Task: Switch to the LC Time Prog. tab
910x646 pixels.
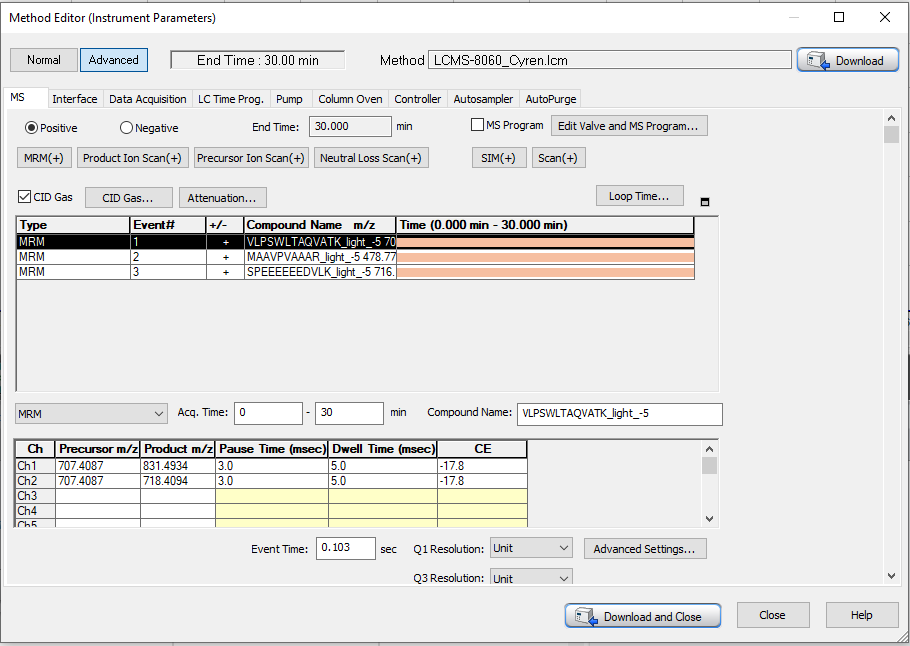Action: pyautogui.click(x=231, y=99)
